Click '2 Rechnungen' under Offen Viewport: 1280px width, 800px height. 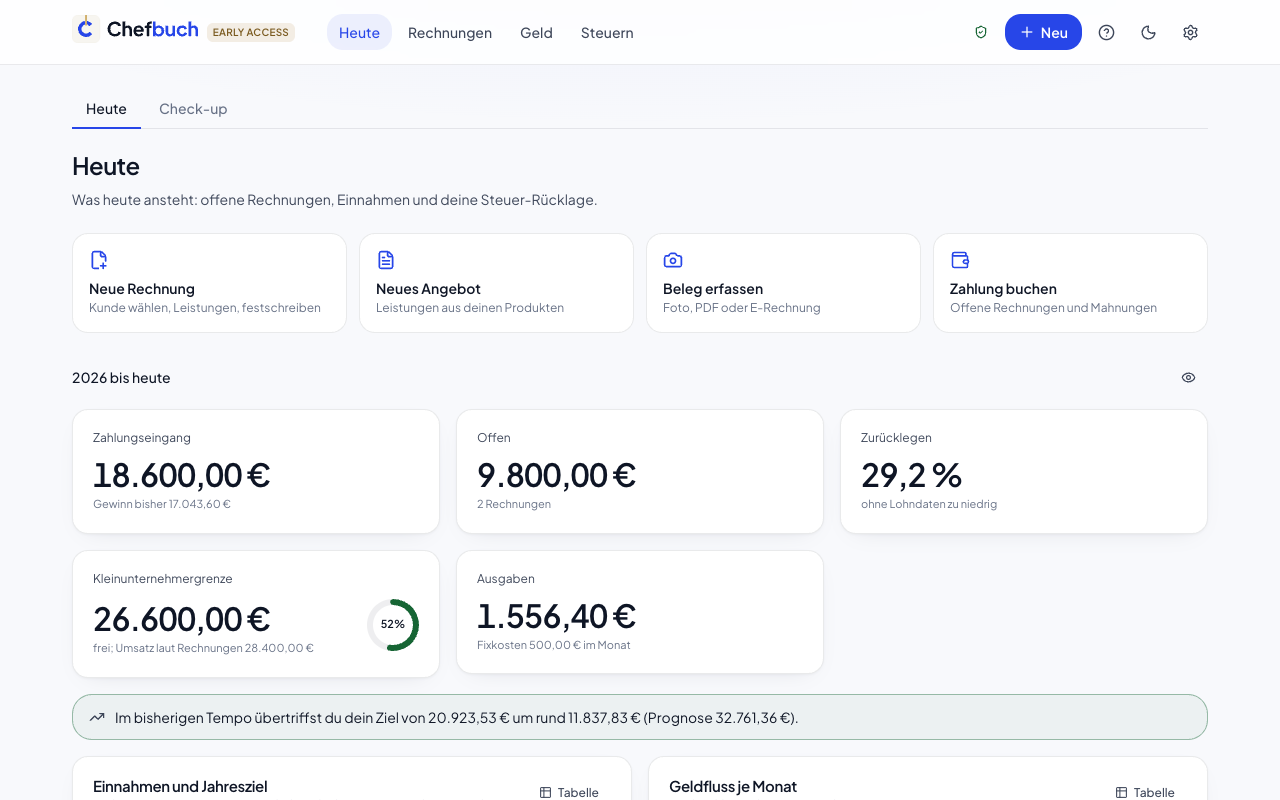click(514, 504)
